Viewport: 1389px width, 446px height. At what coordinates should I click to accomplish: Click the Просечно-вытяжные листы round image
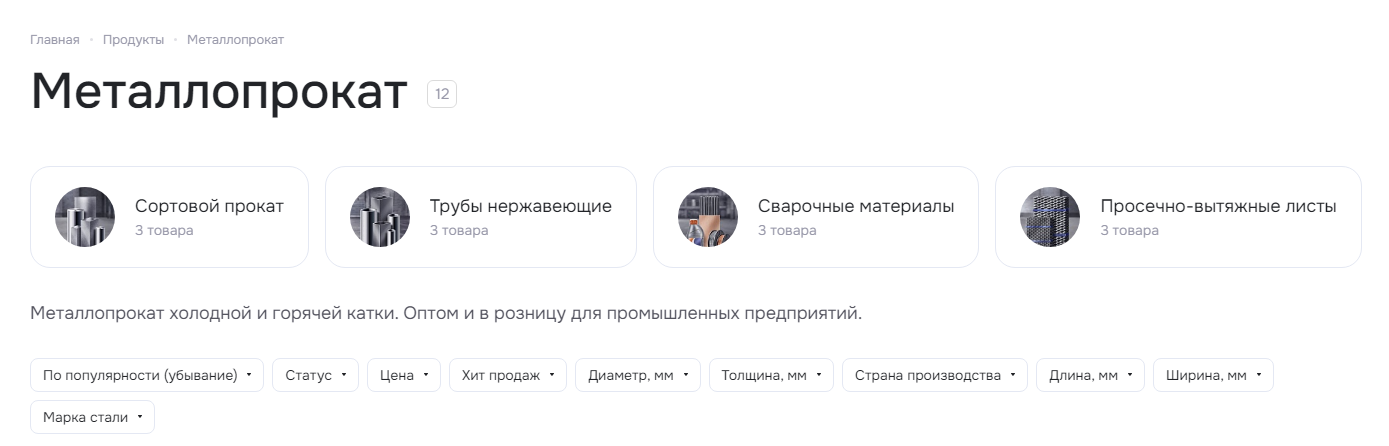pyautogui.click(x=1050, y=217)
